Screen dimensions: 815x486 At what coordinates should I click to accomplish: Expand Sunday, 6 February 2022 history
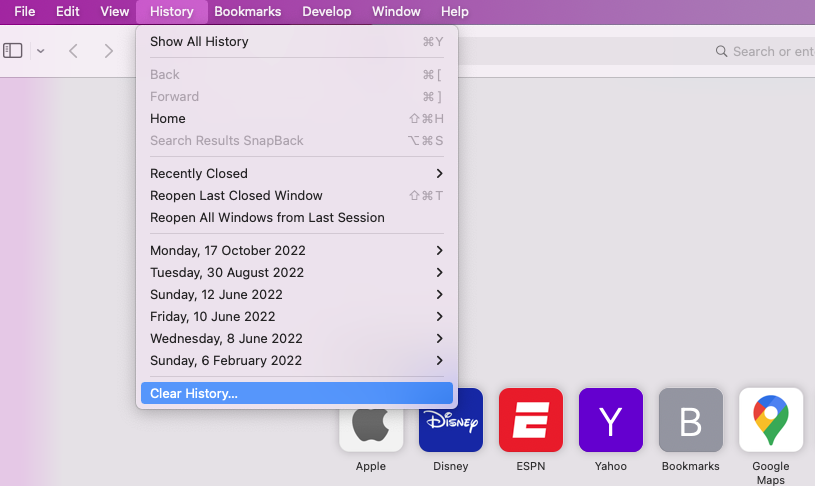[297, 360]
